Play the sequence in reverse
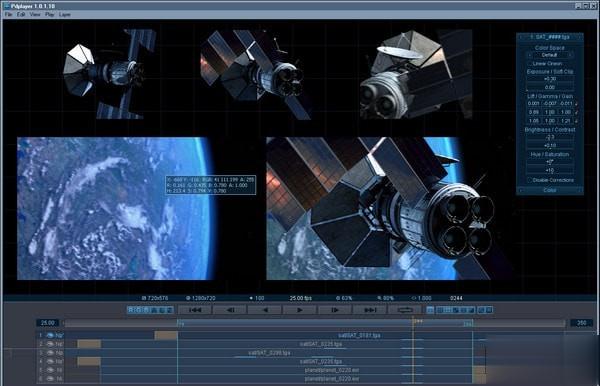Screen dimensions: 600x386 click(x=265, y=310)
